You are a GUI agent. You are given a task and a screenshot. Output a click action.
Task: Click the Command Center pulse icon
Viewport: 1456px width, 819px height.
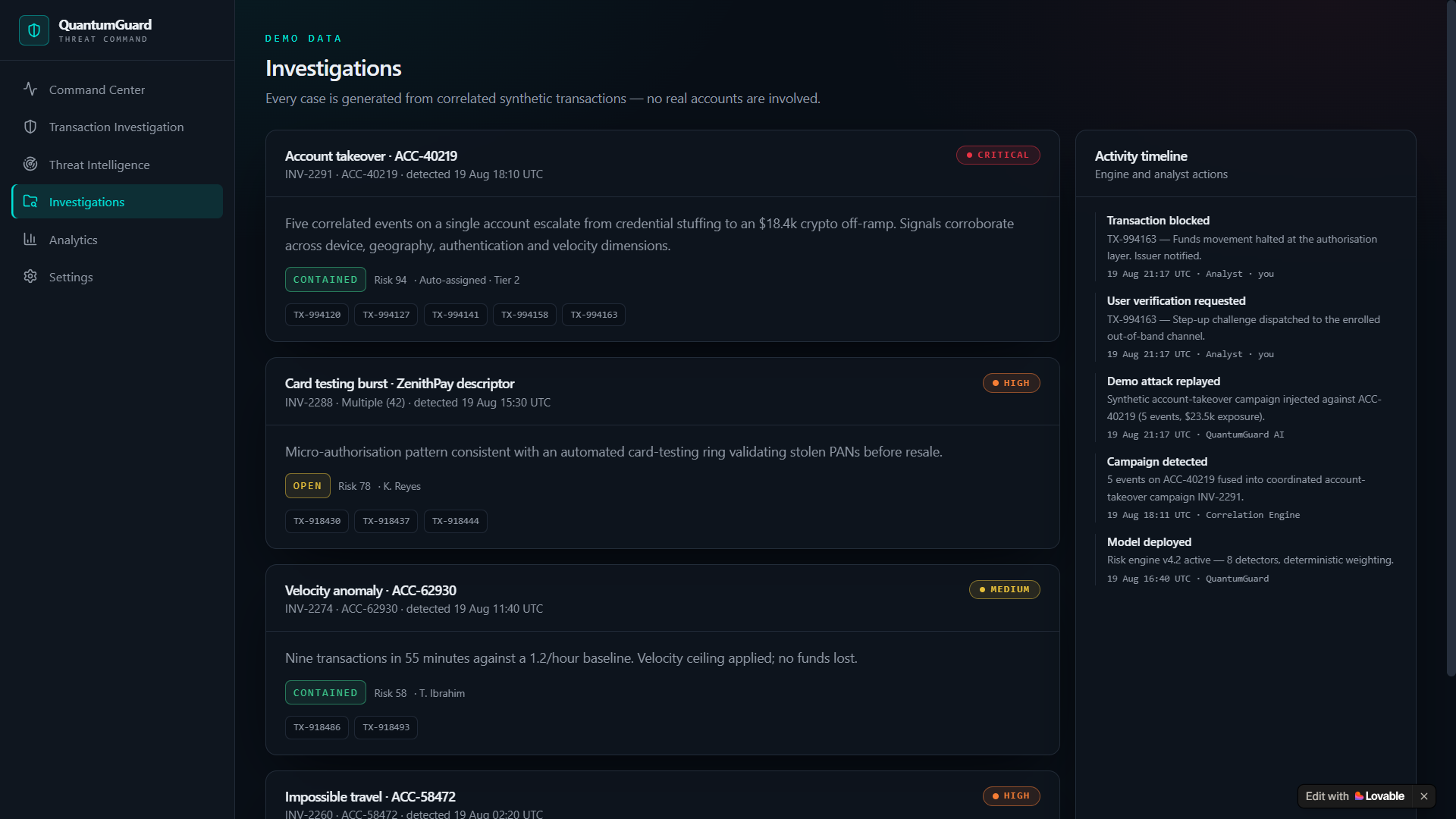(30, 89)
